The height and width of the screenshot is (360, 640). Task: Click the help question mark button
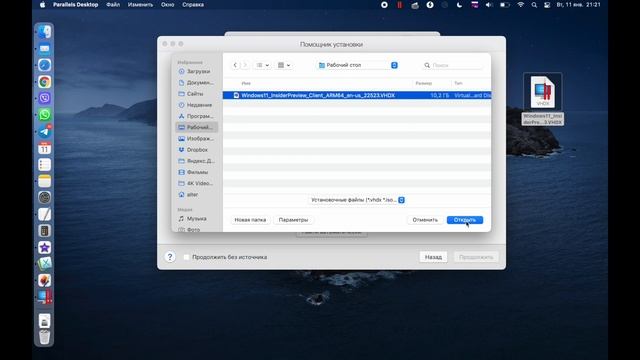(x=170, y=257)
